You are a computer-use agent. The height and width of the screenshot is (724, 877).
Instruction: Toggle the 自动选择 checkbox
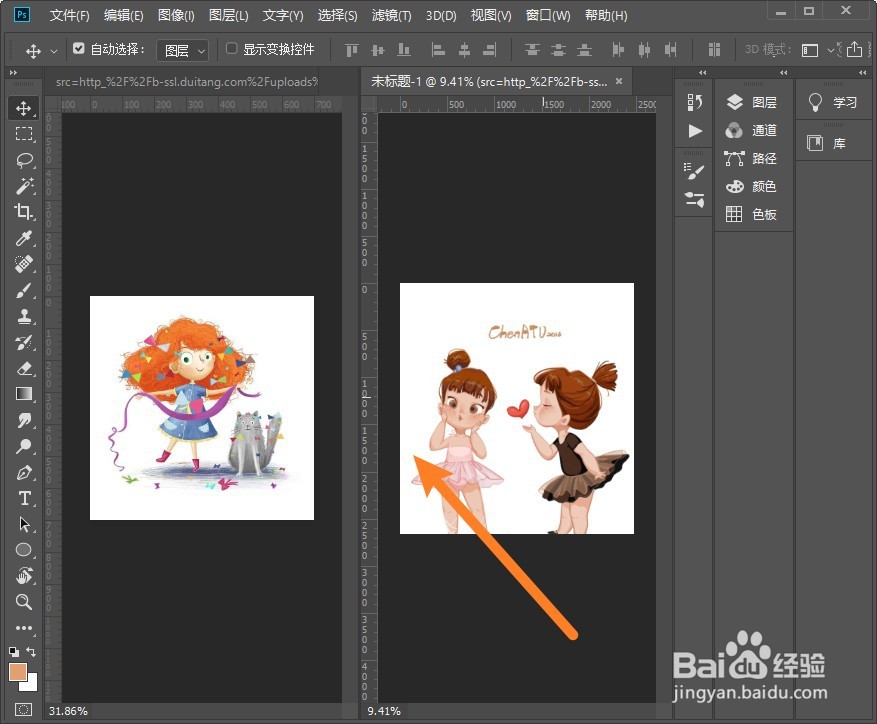[x=78, y=49]
